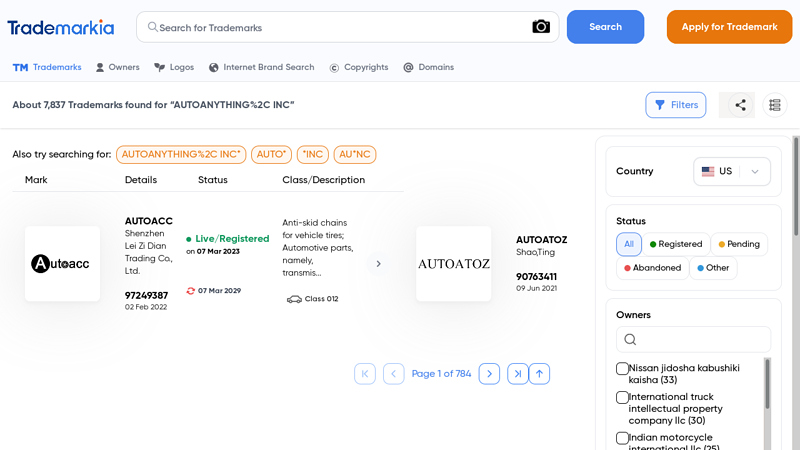Screen dimensions: 800x450
Task: Try suggested search AUTO*
Action: coord(271,155)
